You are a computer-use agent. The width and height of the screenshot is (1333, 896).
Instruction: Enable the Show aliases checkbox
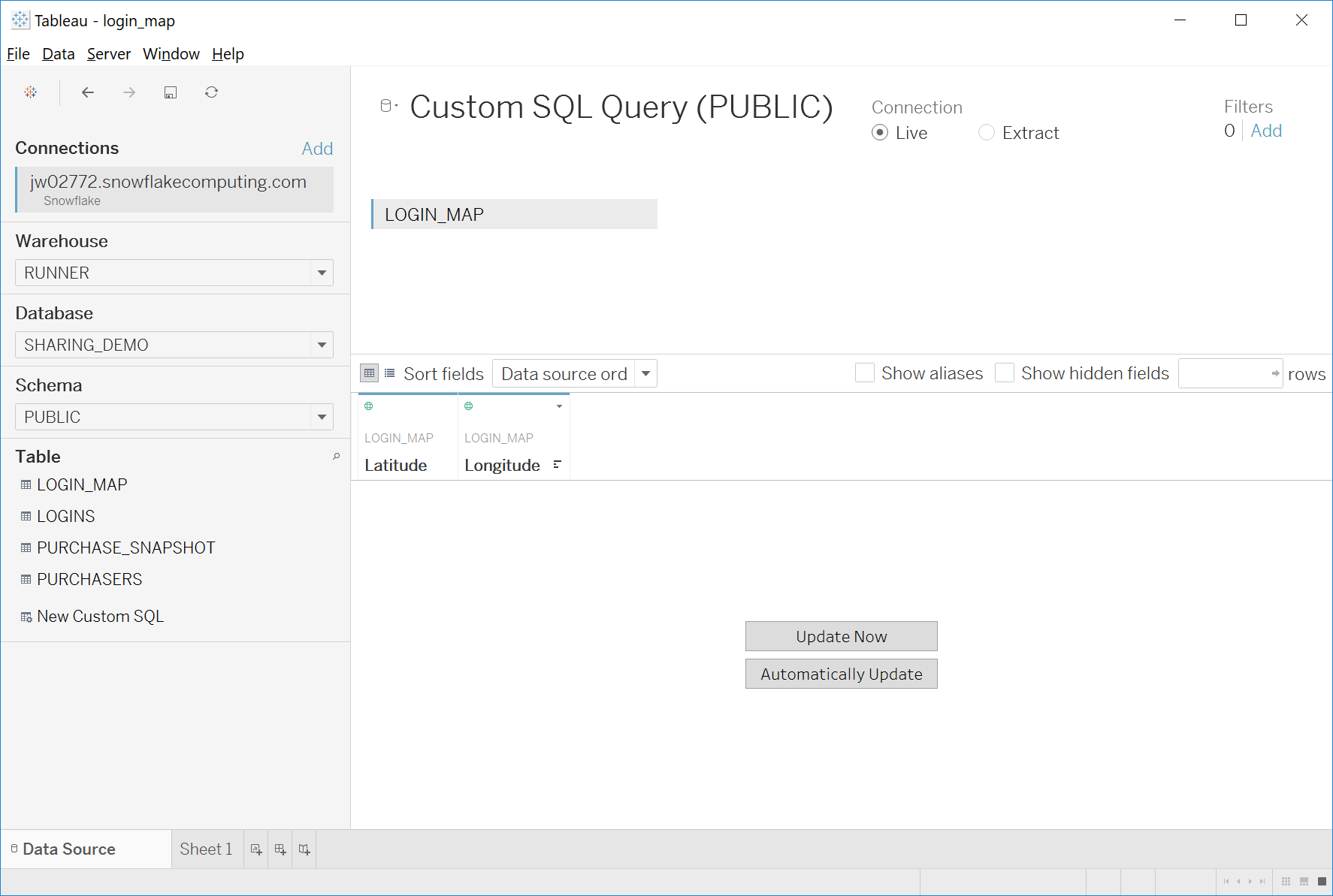pyautogui.click(x=865, y=373)
